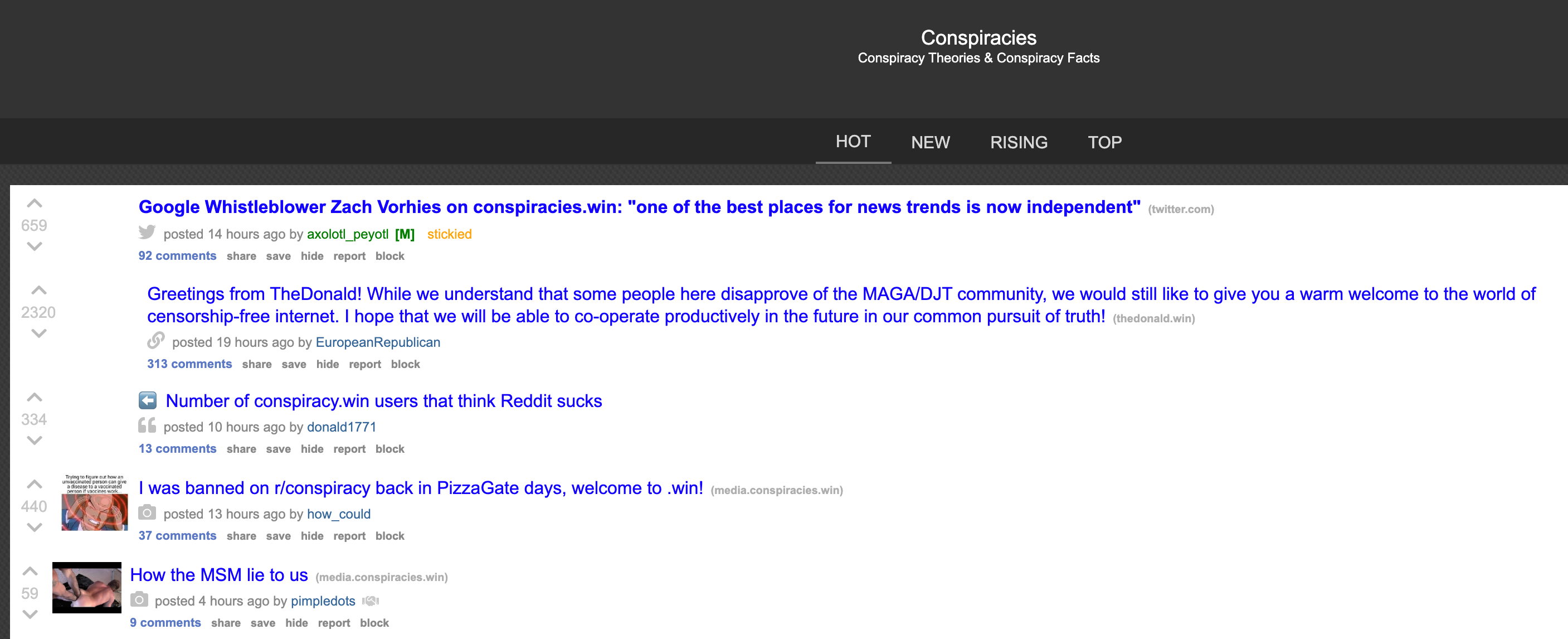
Task: Switch to the RISING tab
Action: (1019, 142)
